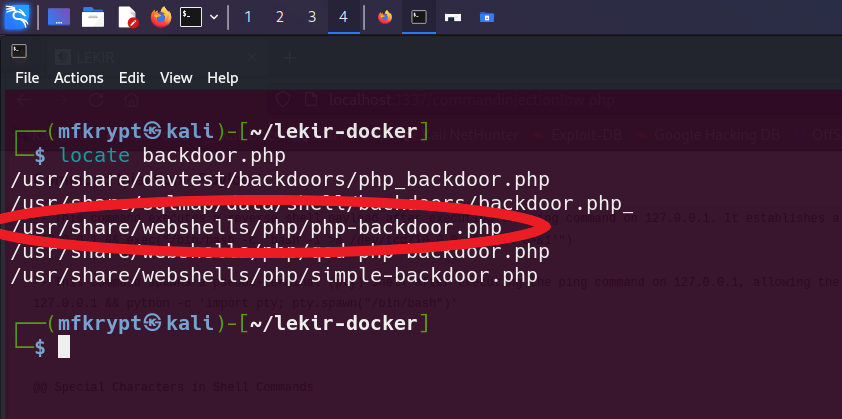This screenshot has height=419, width=842.
Task: Open the Kali Linux applications menu
Action: pos(18,16)
